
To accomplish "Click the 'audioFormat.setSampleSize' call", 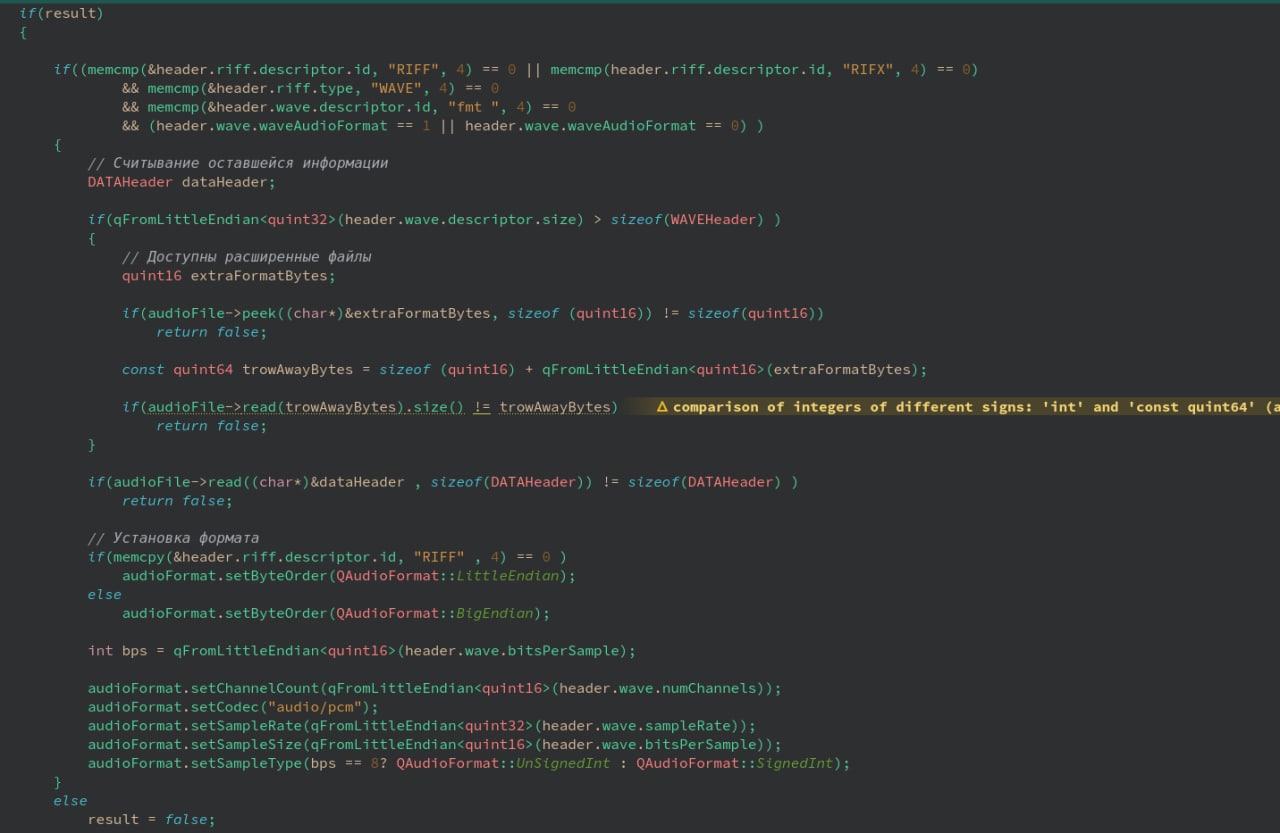I will (x=195, y=744).
